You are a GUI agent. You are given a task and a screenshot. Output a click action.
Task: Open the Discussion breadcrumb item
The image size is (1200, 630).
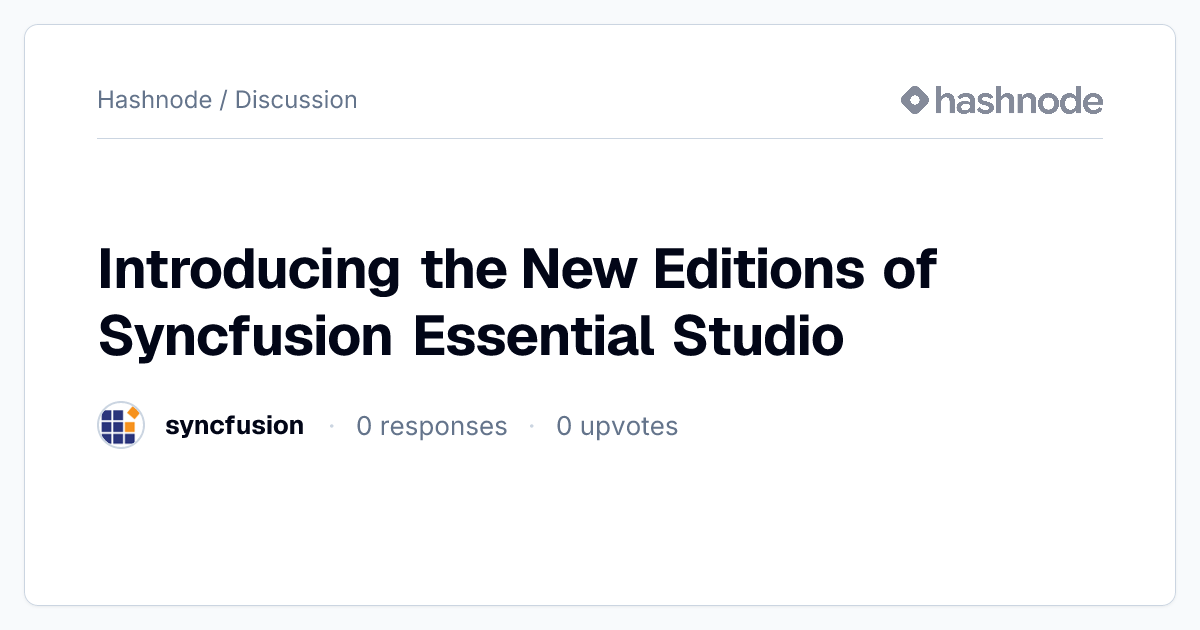pyautogui.click(x=296, y=100)
